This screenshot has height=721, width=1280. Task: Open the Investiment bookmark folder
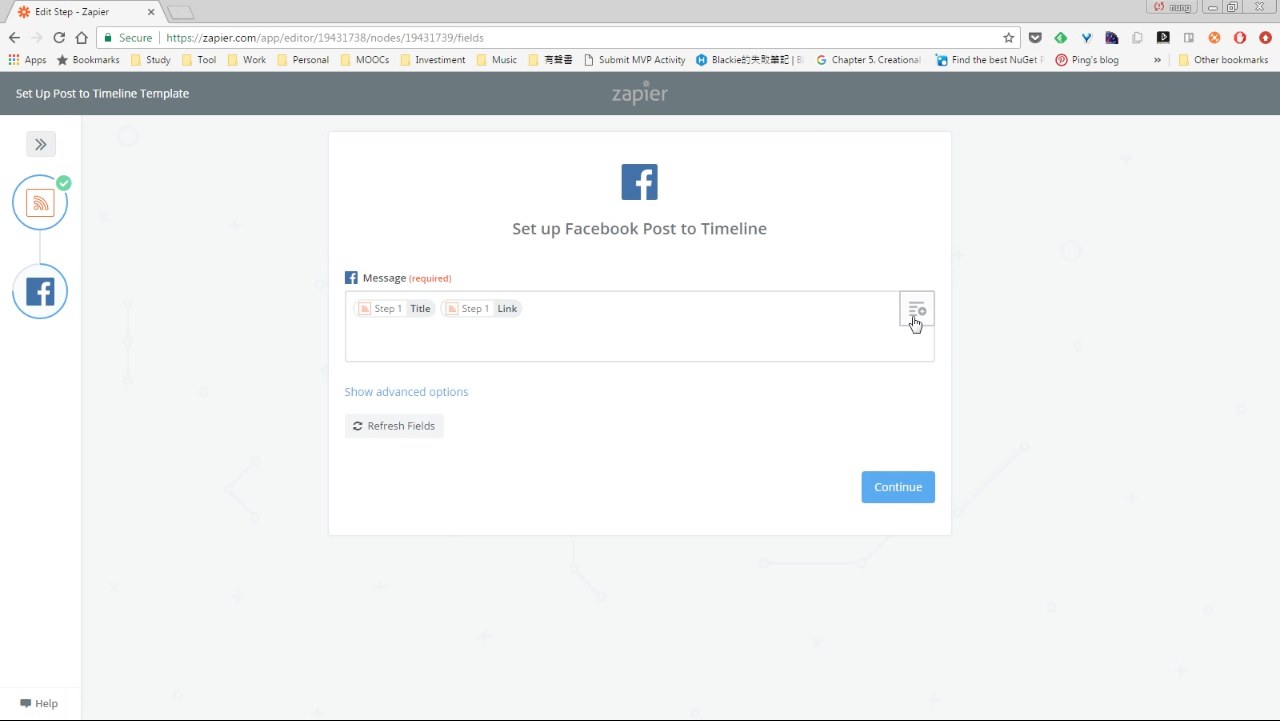point(432,60)
